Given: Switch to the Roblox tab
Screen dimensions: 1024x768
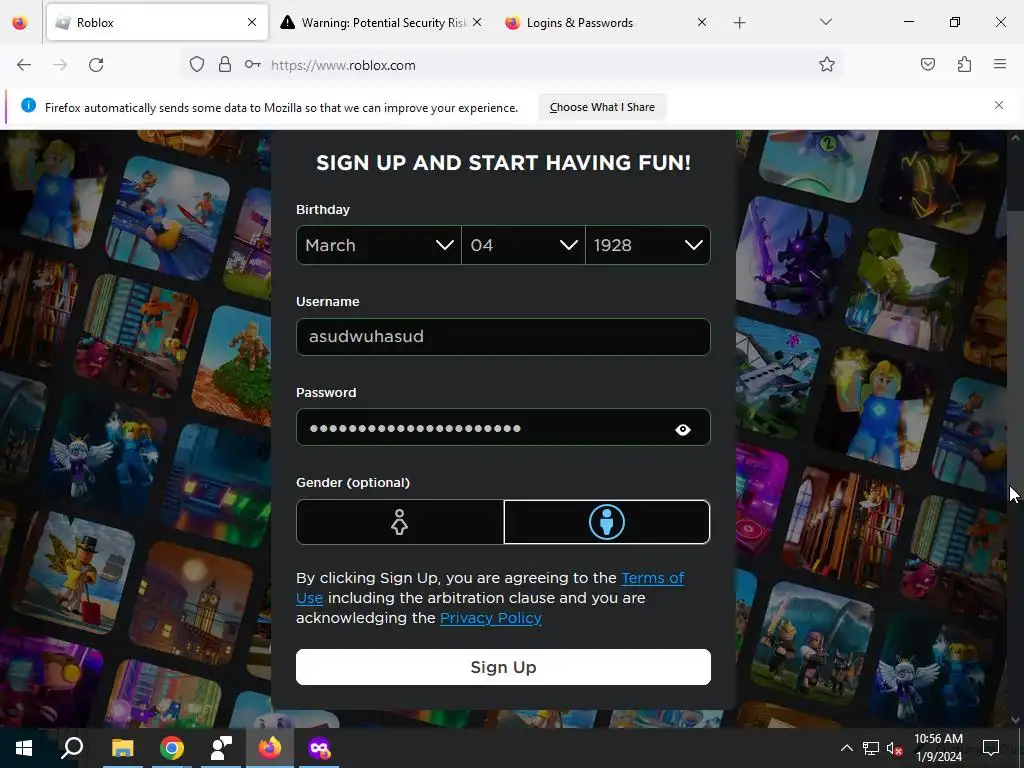Looking at the screenshot, I should tap(157, 23).
